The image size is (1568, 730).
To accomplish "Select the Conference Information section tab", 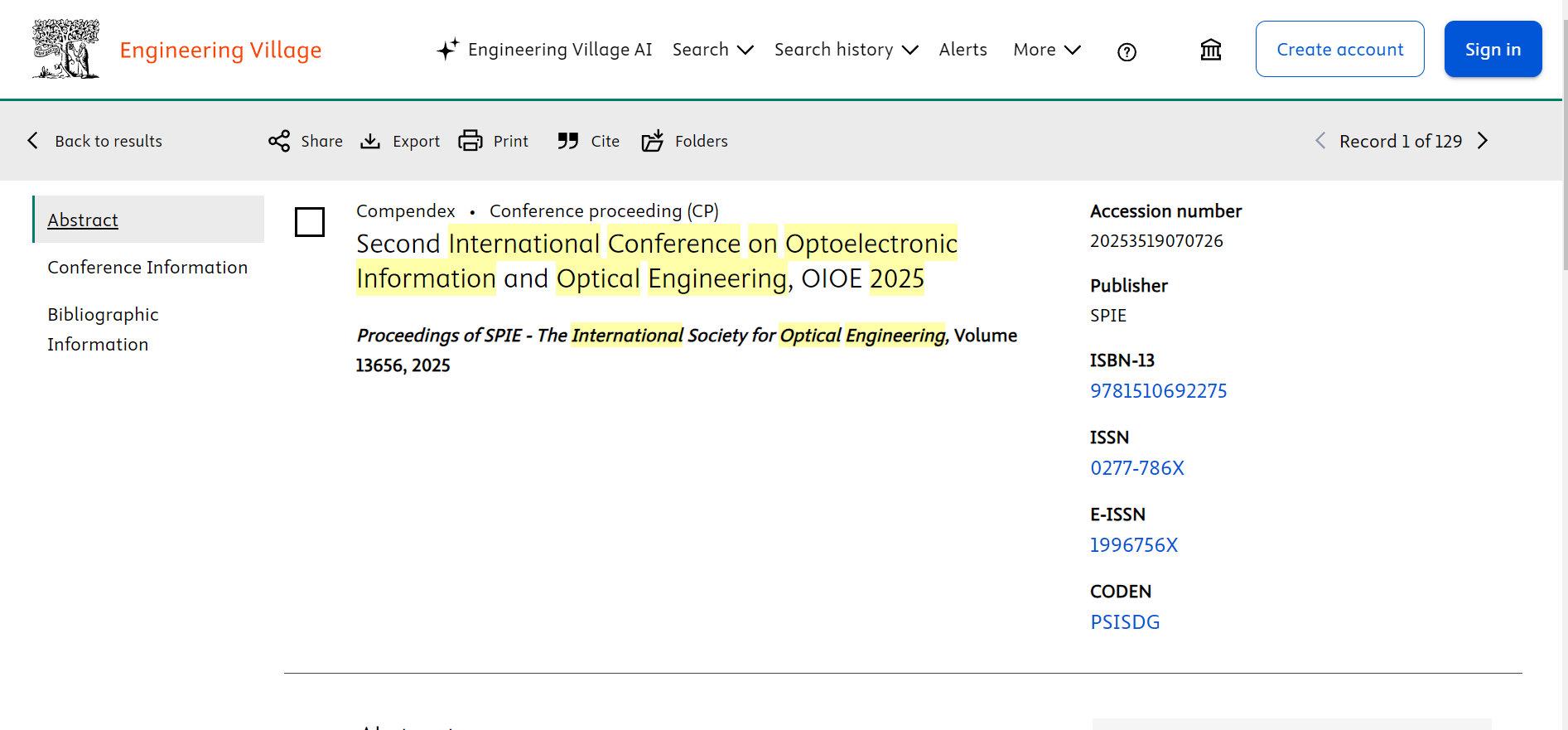I will (x=147, y=267).
